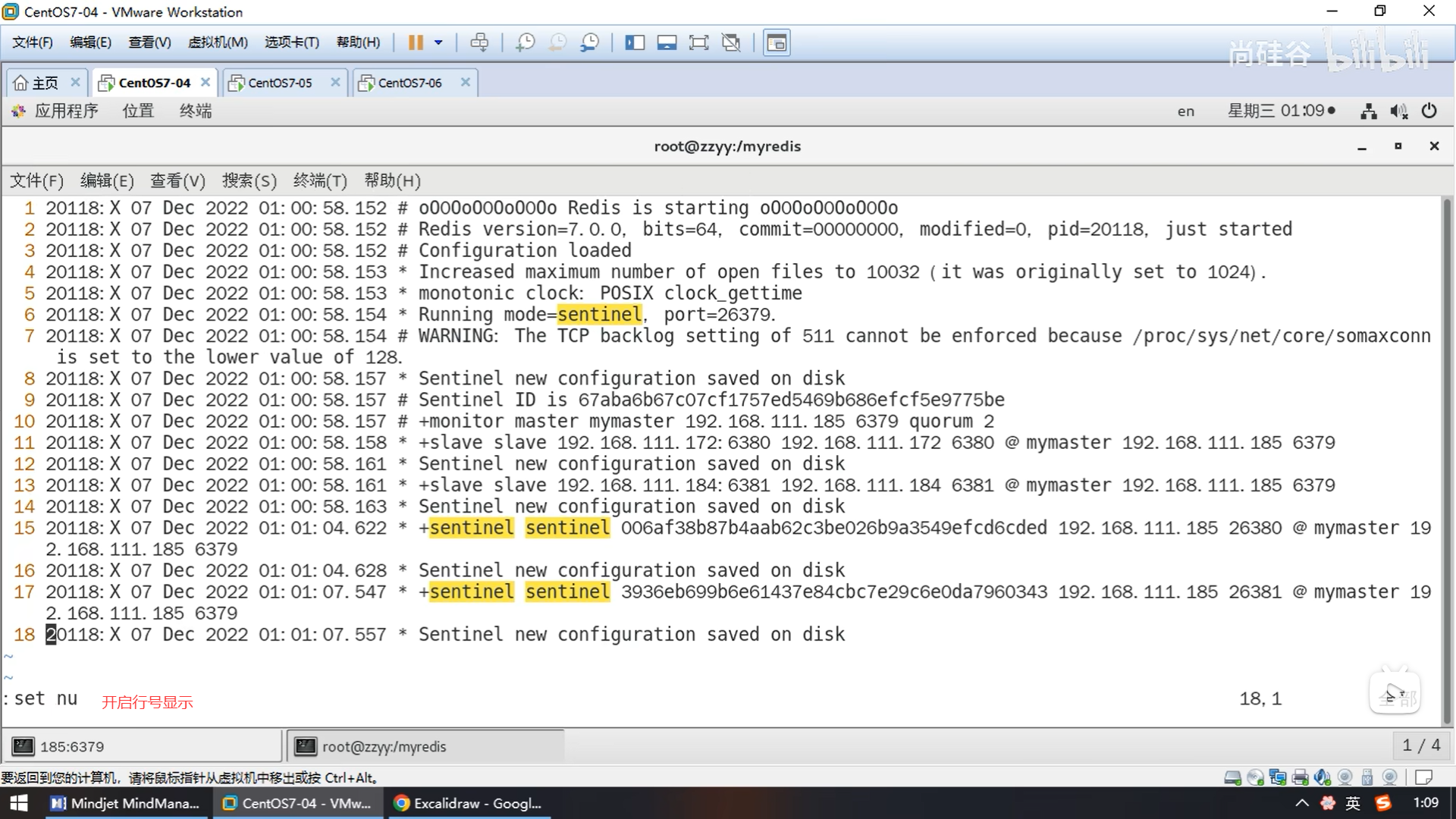Switch to the CentOS7-05 tab
1456x819 pixels.
click(279, 83)
